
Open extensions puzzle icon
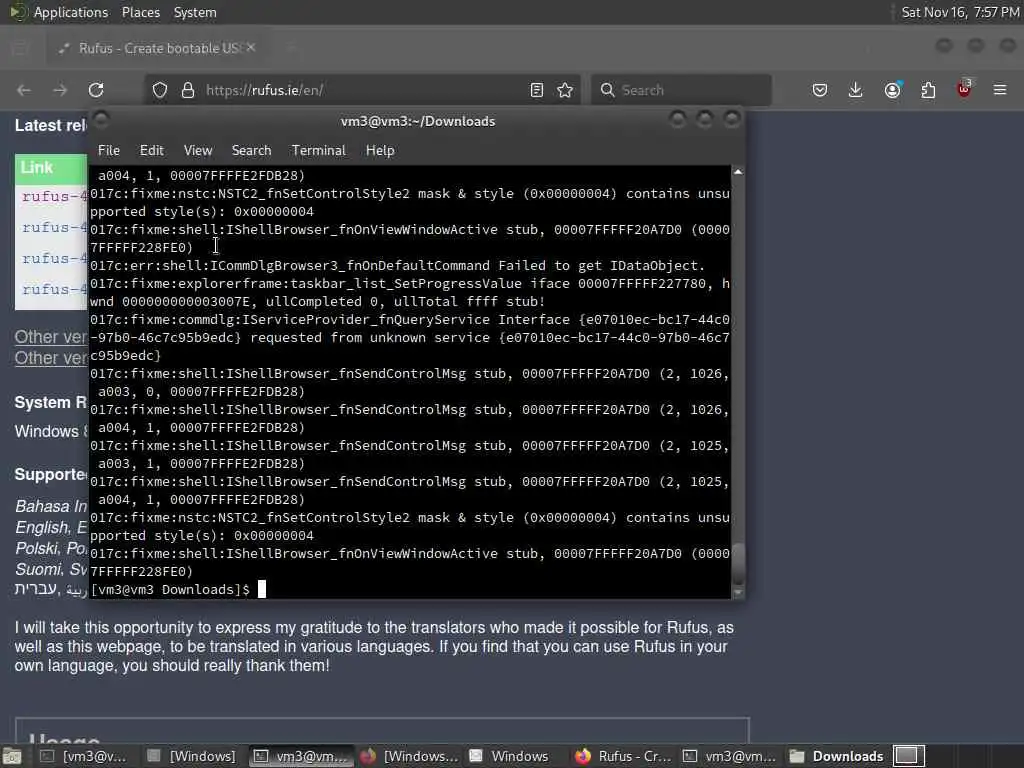coord(928,90)
